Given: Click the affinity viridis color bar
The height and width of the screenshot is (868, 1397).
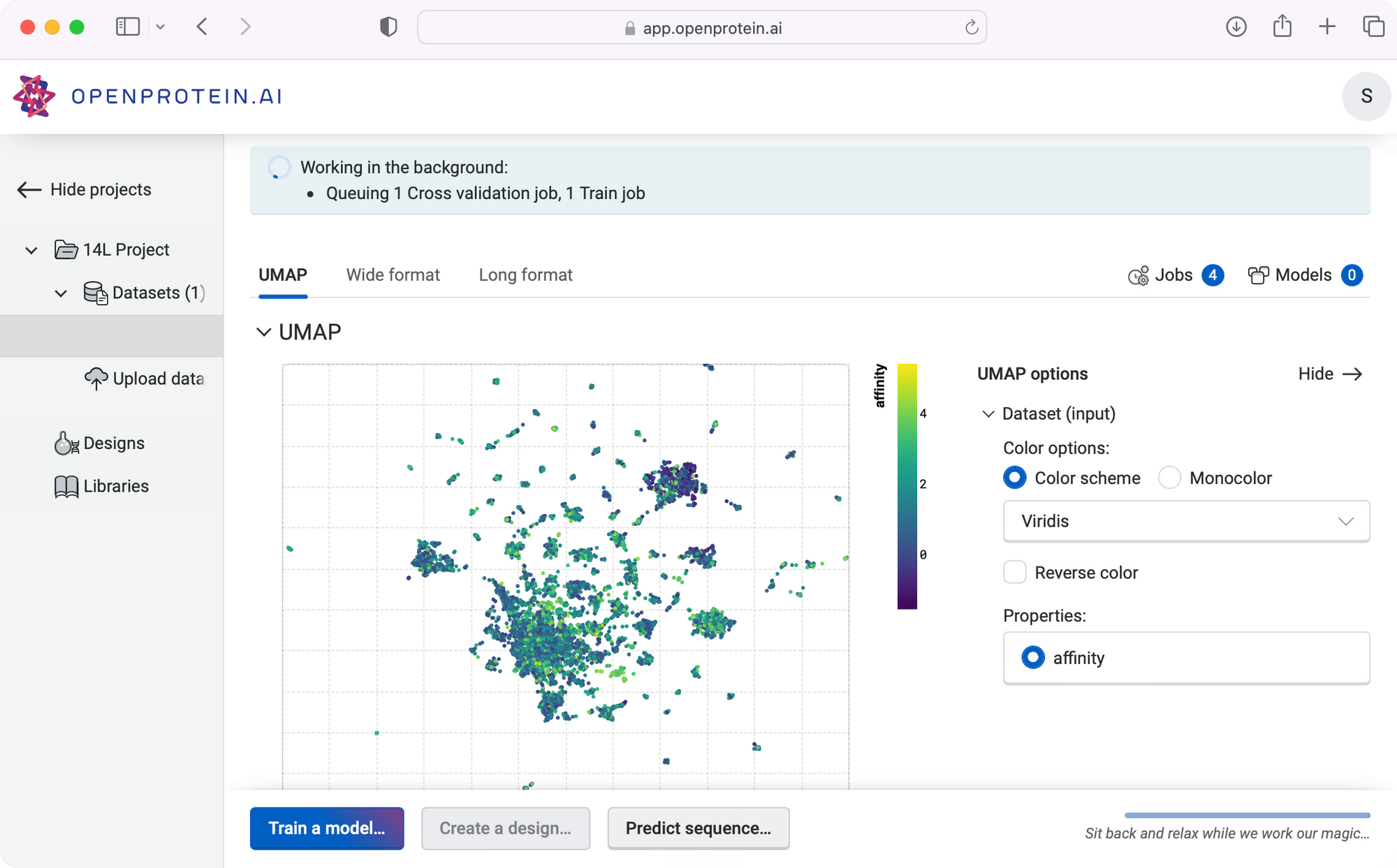Looking at the screenshot, I should 908,485.
